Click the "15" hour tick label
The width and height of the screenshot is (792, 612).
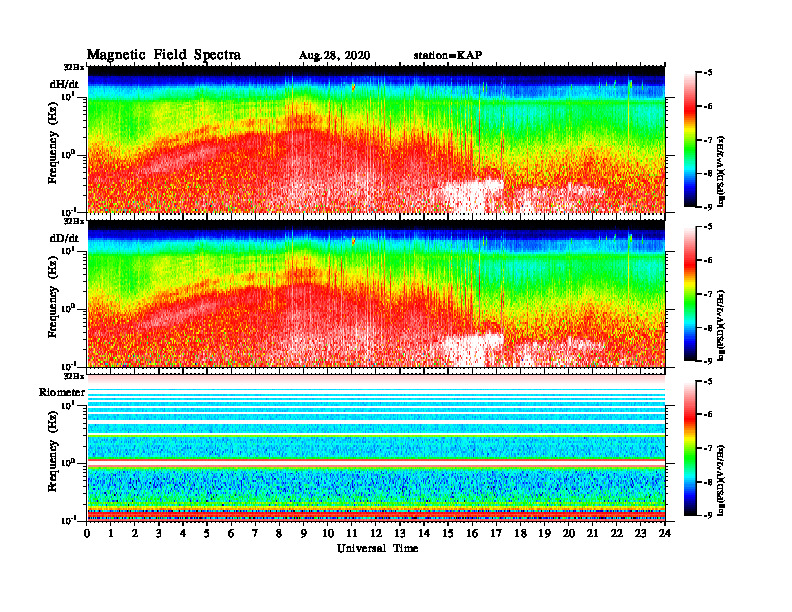coord(448,533)
